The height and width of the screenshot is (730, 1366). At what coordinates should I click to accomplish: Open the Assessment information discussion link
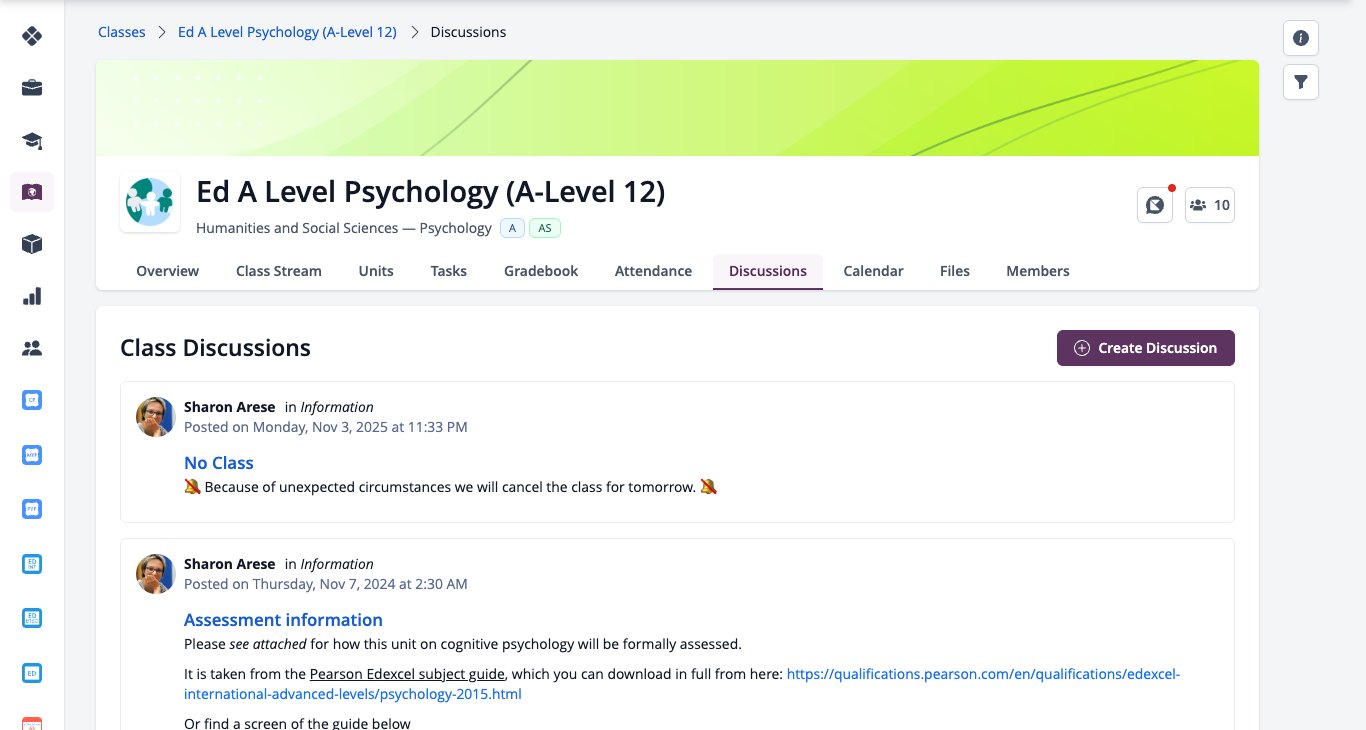[283, 620]
